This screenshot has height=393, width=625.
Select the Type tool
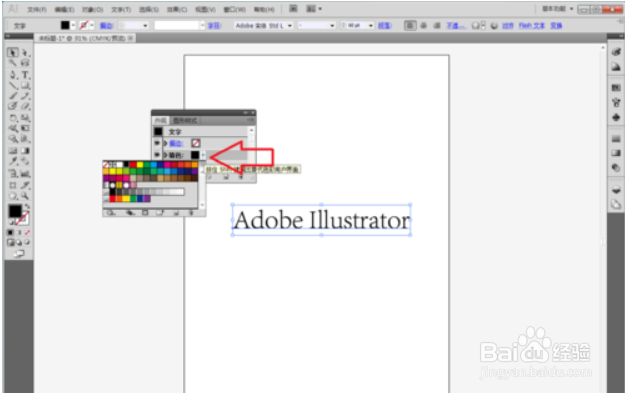pyautogui.click(x=26, y=75)
